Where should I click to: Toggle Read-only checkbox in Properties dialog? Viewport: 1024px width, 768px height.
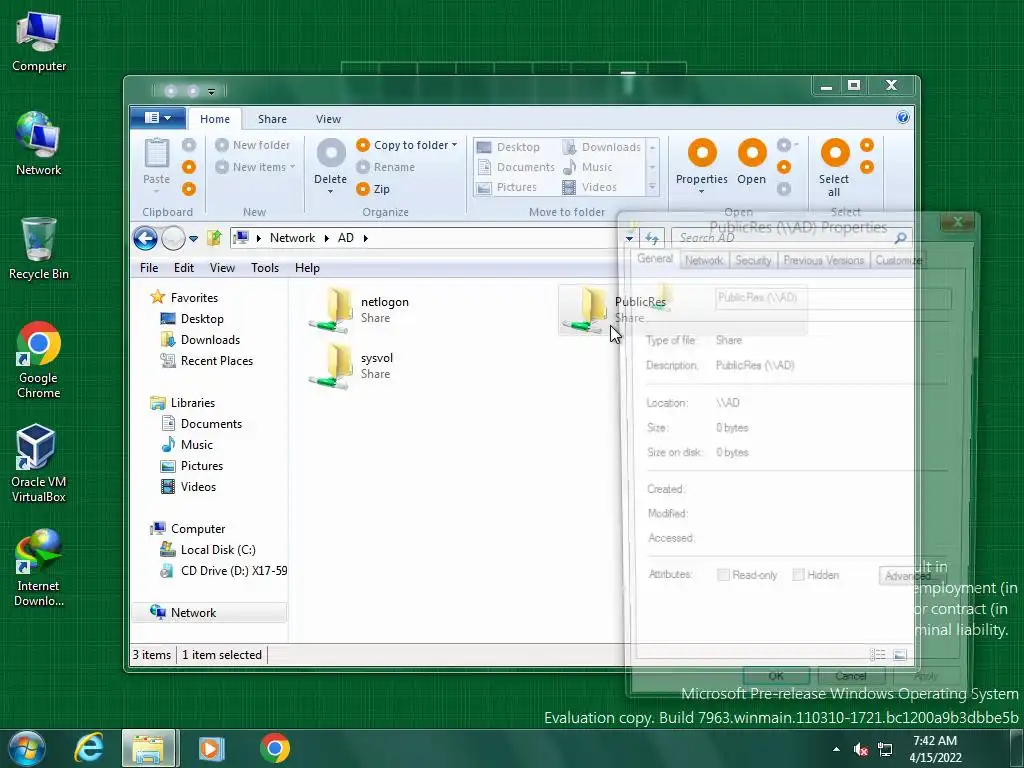tap(723, 575)
